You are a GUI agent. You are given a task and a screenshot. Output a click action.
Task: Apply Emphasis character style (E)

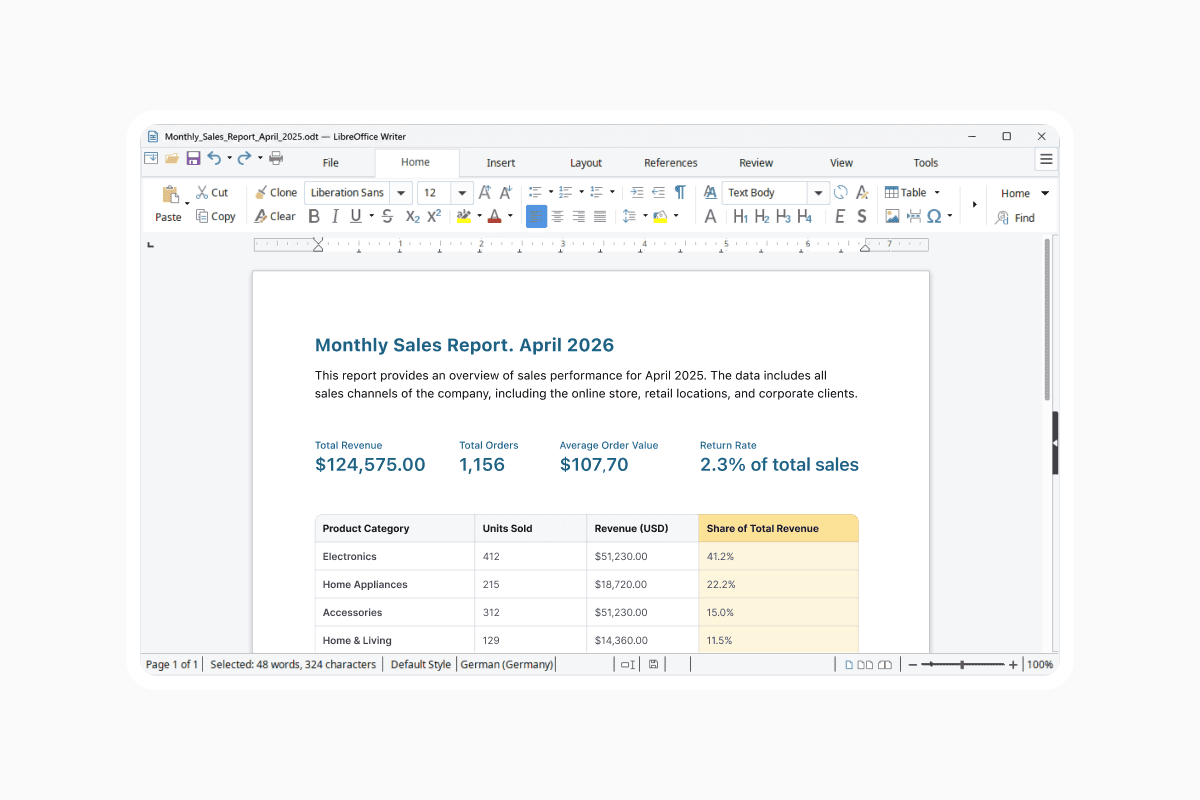[x=840, y=216]
